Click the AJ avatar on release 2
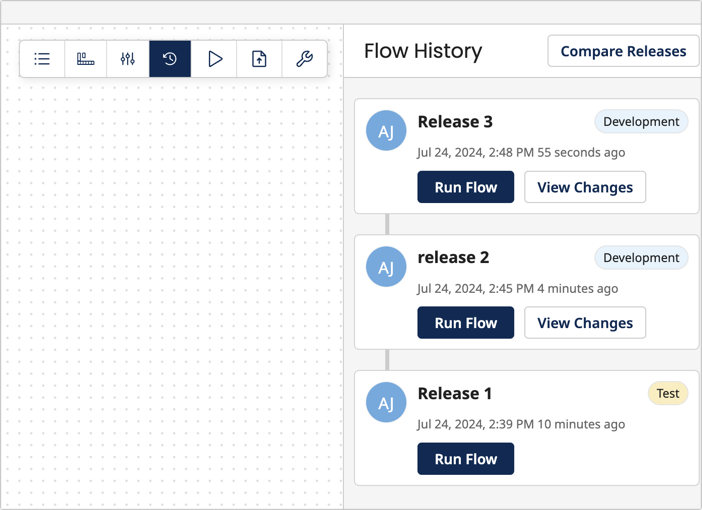Screen dimensions: 702x510 [386, 267]
